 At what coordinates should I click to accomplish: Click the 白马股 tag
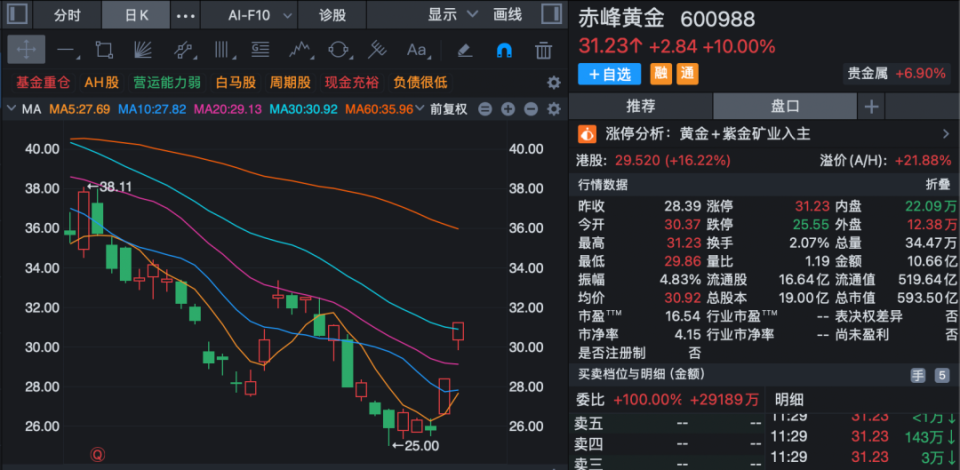pyautogui.click(x=236, y=83)
